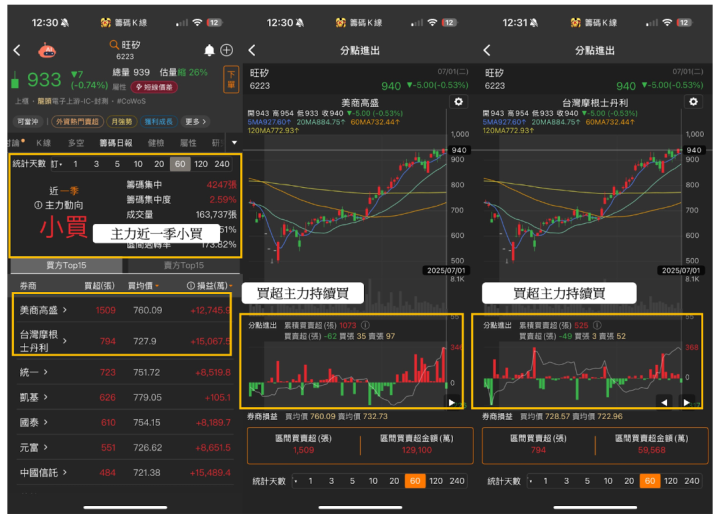Select 3 days on 台灣摩根士丹利 screen 統計天數
The width and height of the screenshot is (720, 524).
[x=566, y=481]
